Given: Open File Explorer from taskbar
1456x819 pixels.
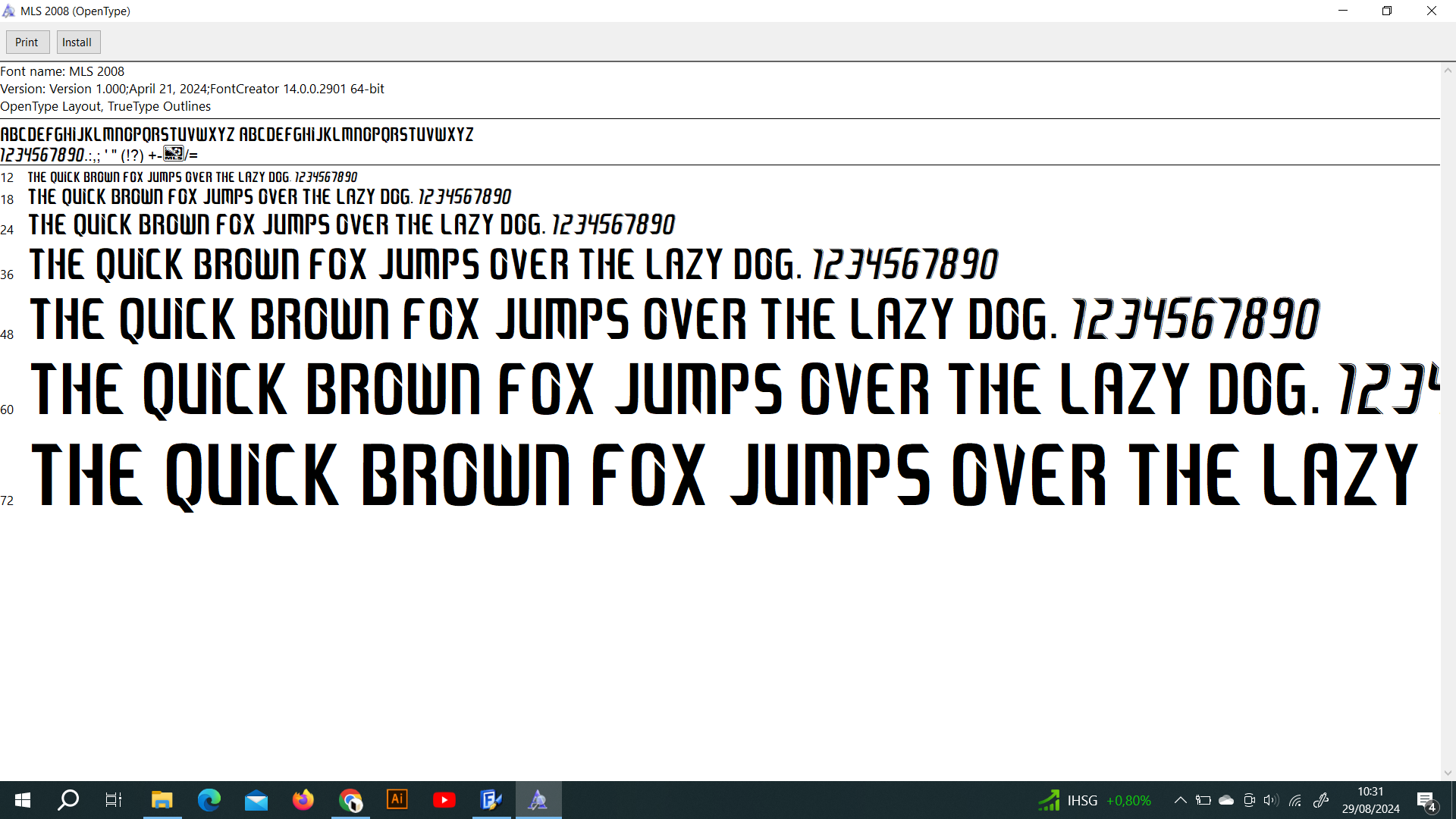Looking at the screenshot, I should coord(162,800).
